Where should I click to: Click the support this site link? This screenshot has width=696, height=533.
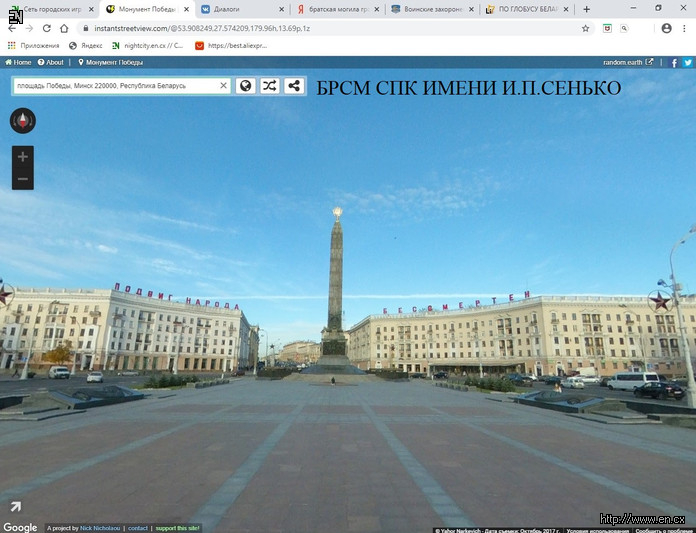click(x=177, y=528)
